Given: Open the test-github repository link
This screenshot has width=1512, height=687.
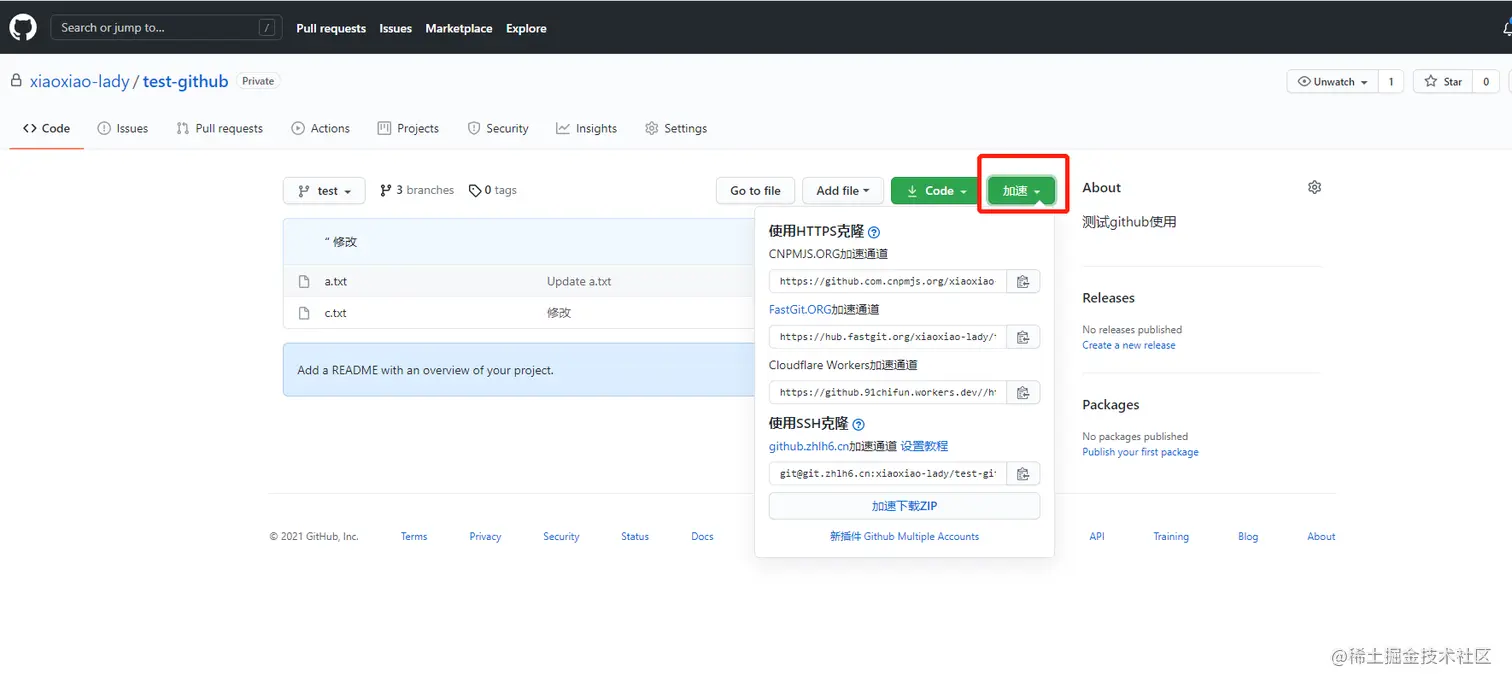Looking at the screenshot, I should [185, 81].
